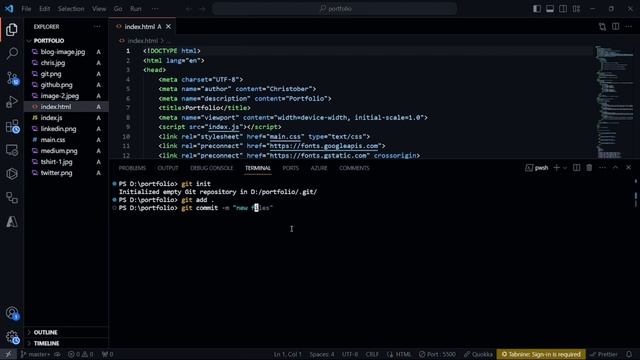Image resolution: width=640 pixels, height=360 pixels.
Task: Open the Extensions view
Action: [x=12, y=126]
